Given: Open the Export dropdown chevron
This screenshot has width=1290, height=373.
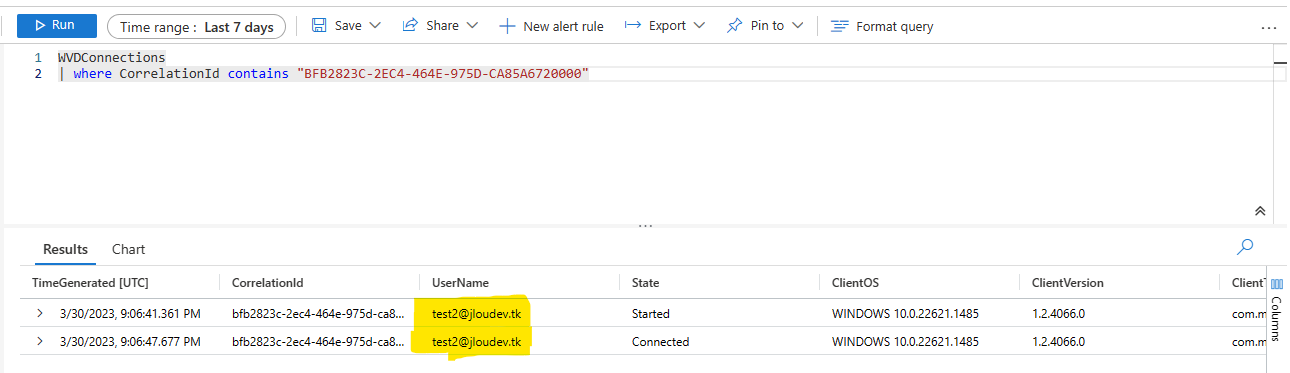Looking at the screenshot, I should tap(698, 26).
